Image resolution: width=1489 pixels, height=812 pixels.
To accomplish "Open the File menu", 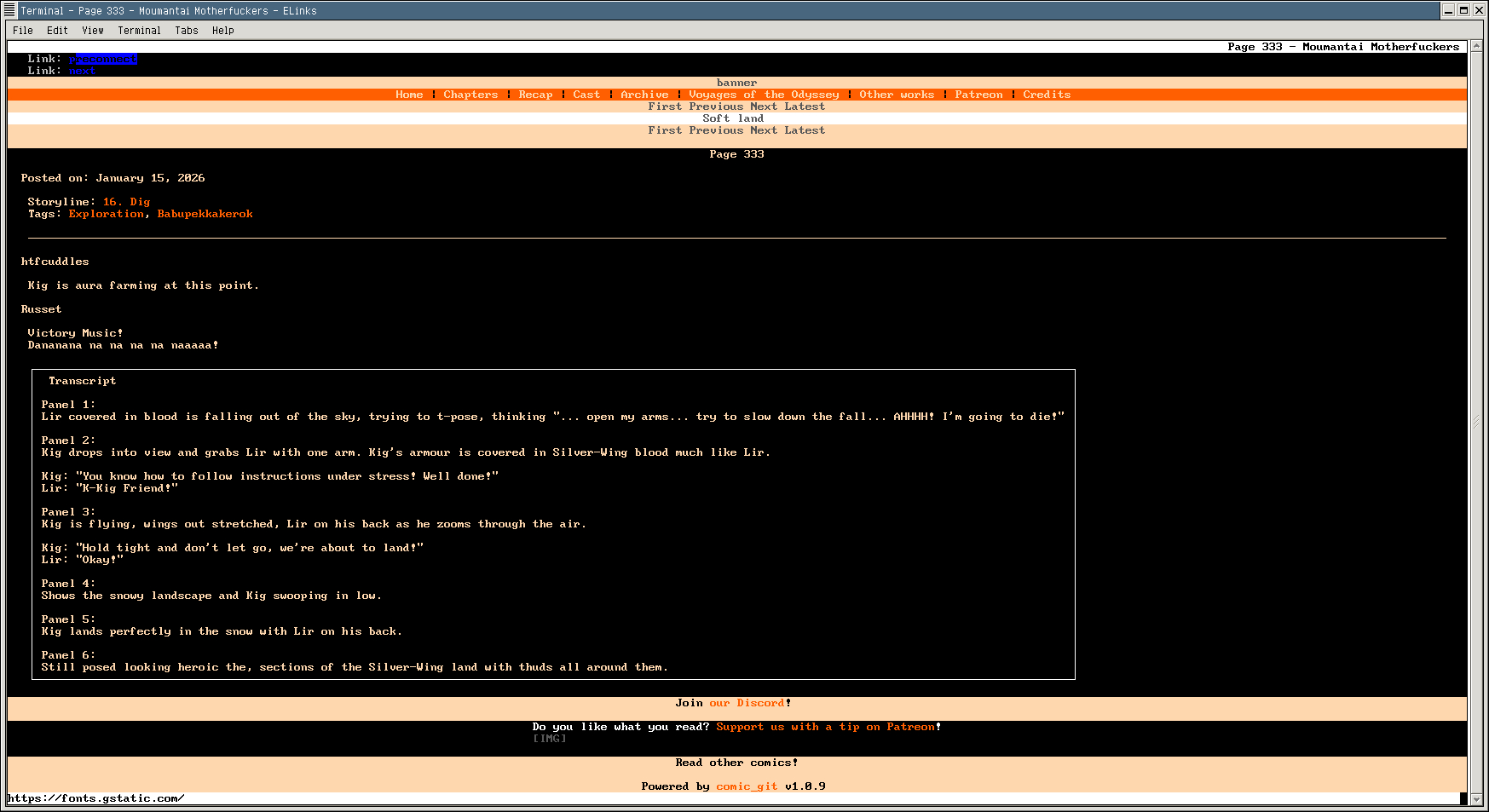I will coord(23,31).
